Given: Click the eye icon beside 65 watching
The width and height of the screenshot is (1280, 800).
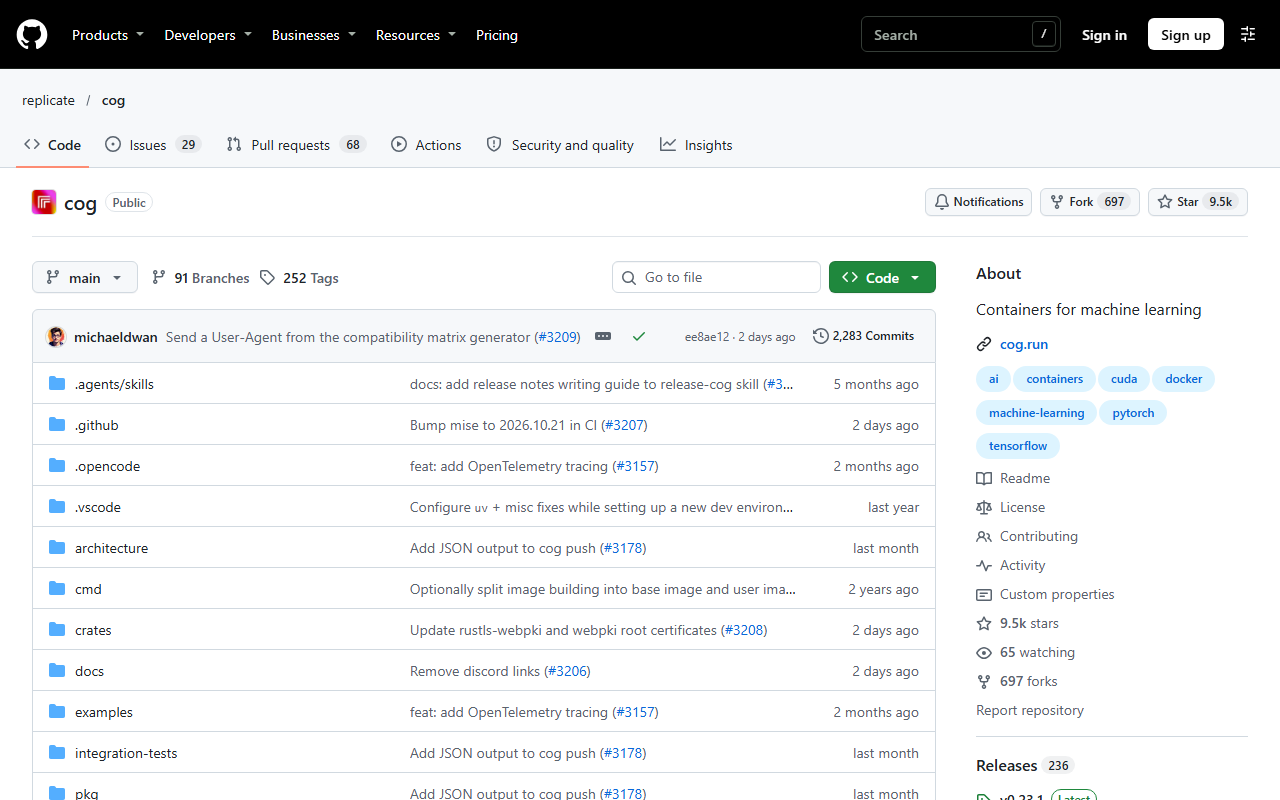Looking at the screenshot, I should pyautogui.click(x=984, y=652).
